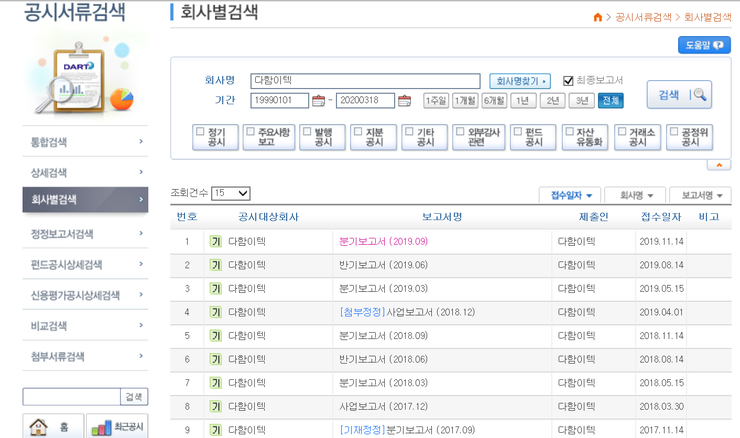Check the 기타공시 filter checkbox
The width and height of the screenshot is (740, 438).
click(x=409, y=131)
